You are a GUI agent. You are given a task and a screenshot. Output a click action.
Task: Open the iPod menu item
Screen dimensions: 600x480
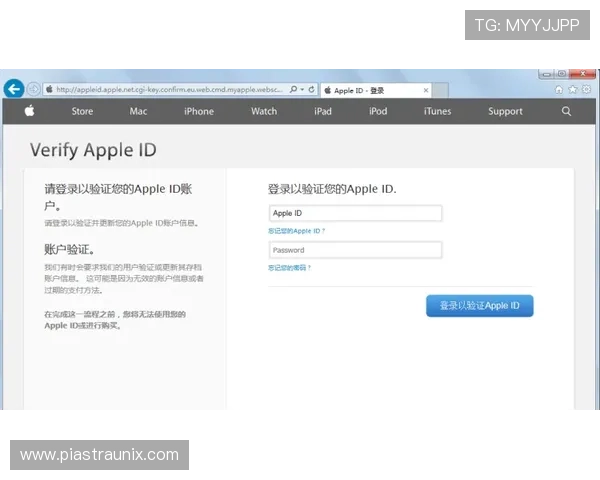(378, 111)
